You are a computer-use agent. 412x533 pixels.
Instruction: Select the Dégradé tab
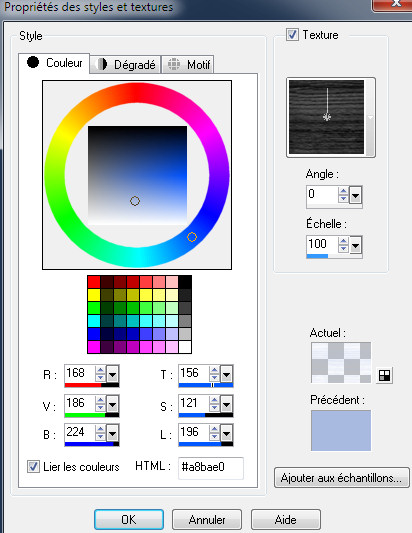point(125,64)
